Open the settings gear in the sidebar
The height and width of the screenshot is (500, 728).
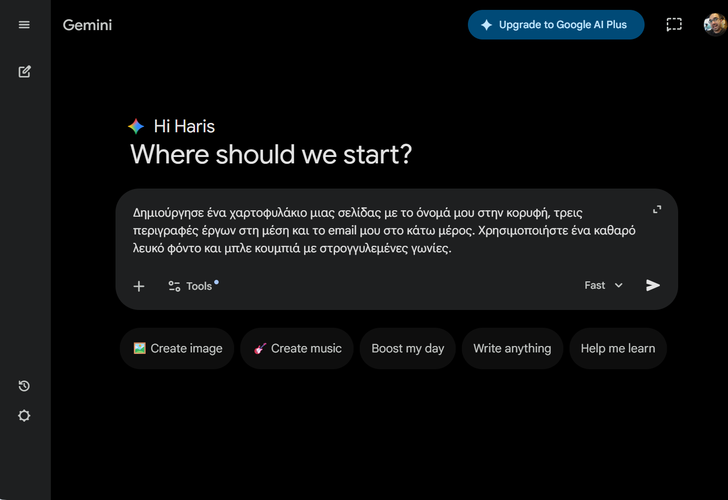(24, 416)
